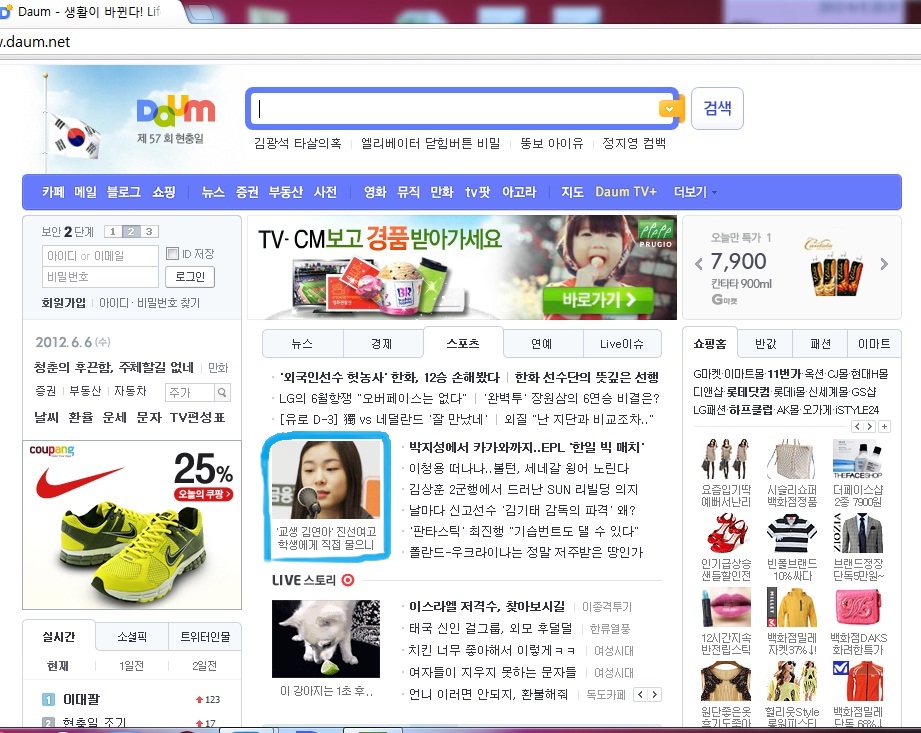Click the 검색 search button

[717, 108]
